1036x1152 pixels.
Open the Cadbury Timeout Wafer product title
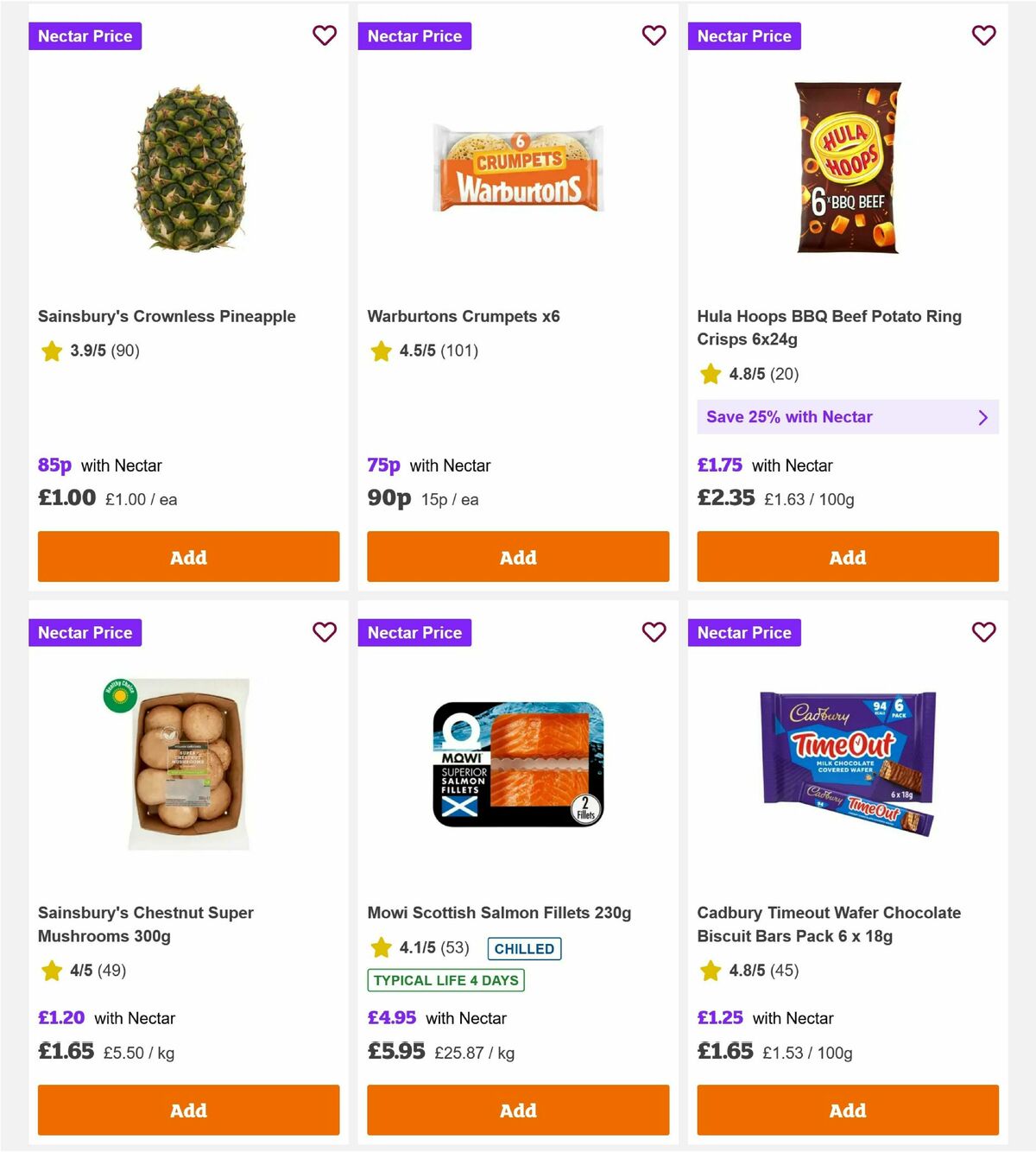(x=829, y=924)
